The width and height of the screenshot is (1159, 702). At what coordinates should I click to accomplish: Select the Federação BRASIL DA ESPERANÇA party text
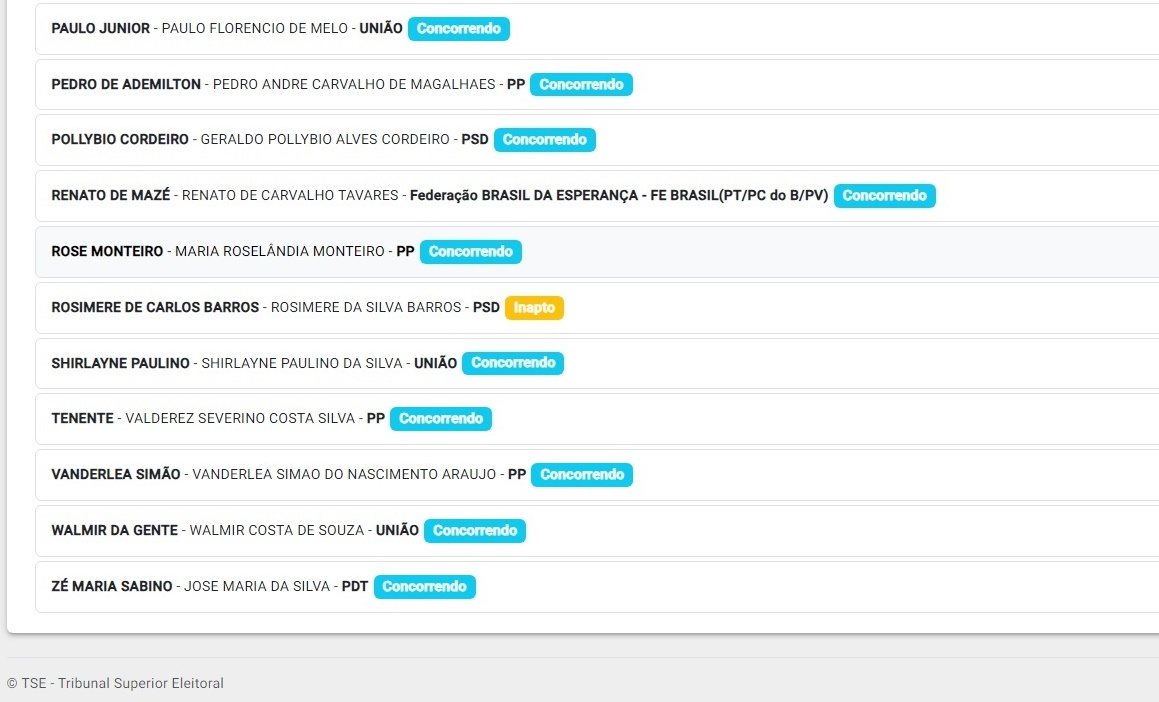pos(619,196)
